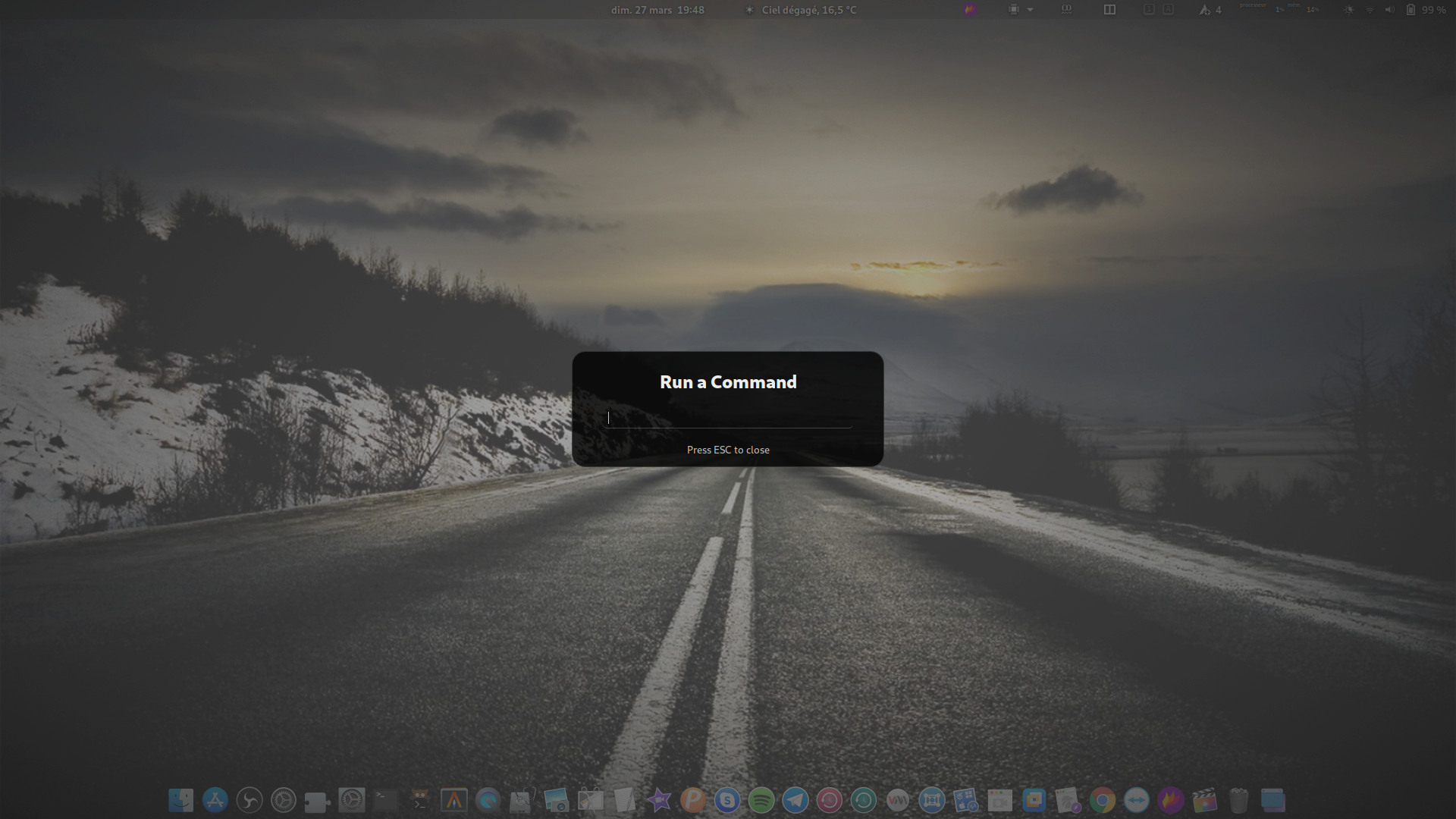Launch Telegram from the dock

(x=795, y=800)
